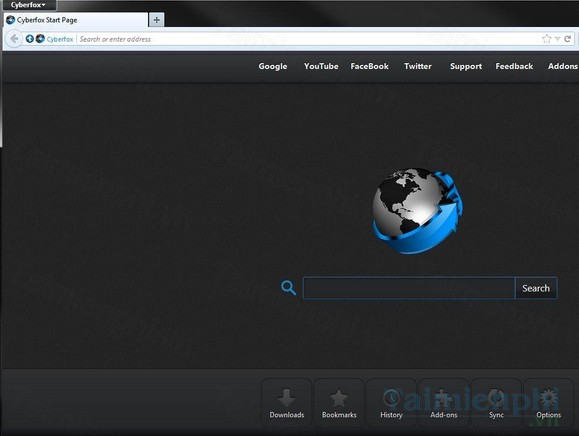Viewport: 579px width, 436px height.
Task: Open a new tab with the plus button
Action: 157,20
